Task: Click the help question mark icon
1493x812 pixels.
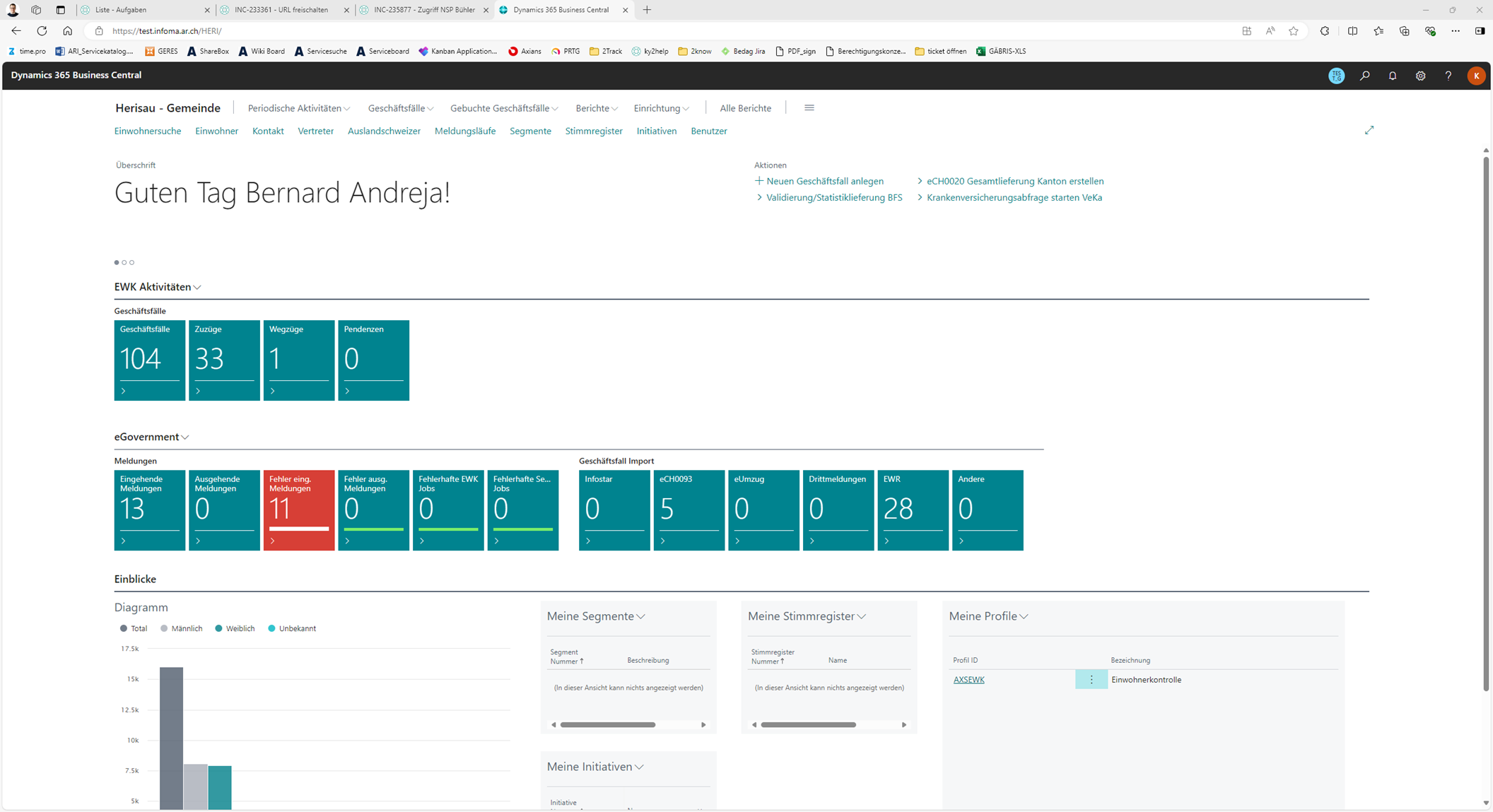Action: [x=1448, y=76]
